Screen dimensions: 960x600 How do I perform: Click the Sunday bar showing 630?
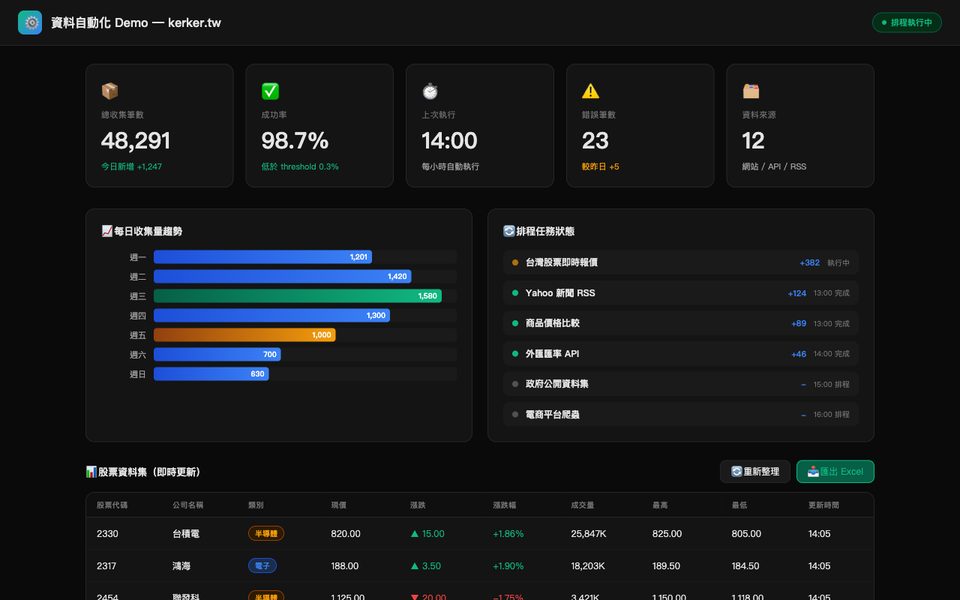pos(211,374)
